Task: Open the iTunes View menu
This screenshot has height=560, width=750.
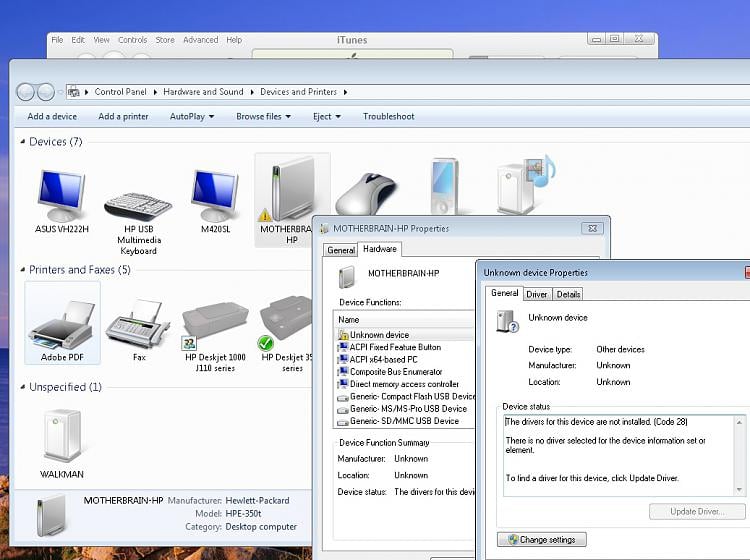Action: [101, 40]
